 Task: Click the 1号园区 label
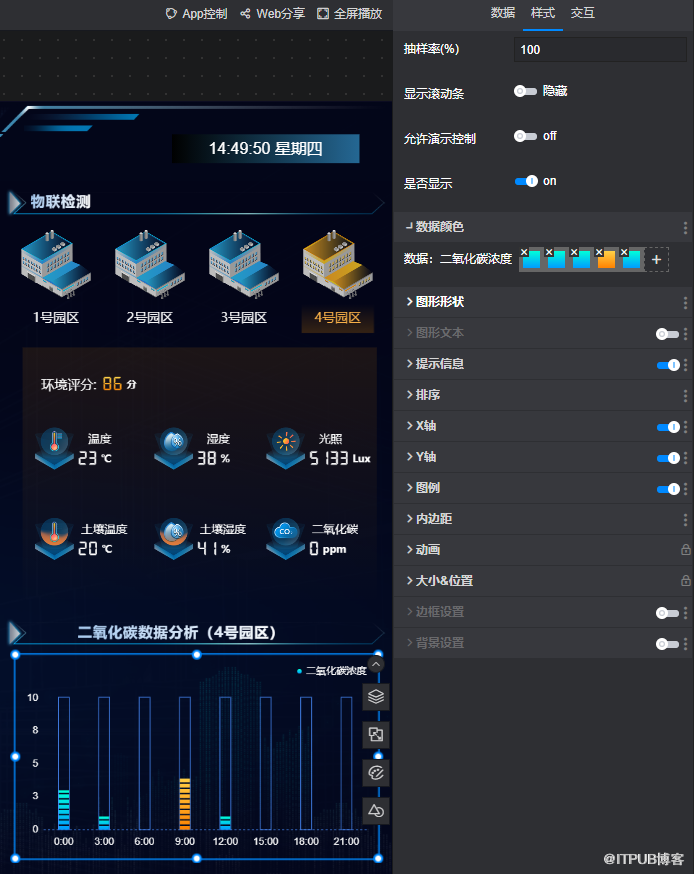(56, 318)
